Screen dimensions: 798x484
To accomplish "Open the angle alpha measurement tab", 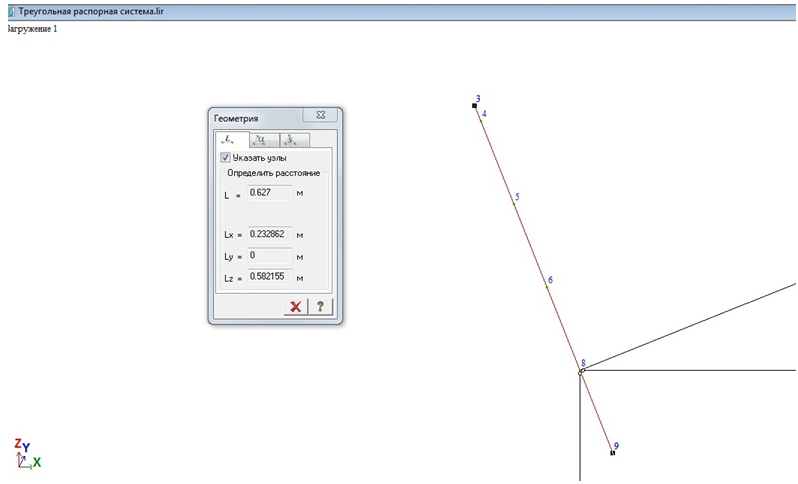I will click(264, 139).
